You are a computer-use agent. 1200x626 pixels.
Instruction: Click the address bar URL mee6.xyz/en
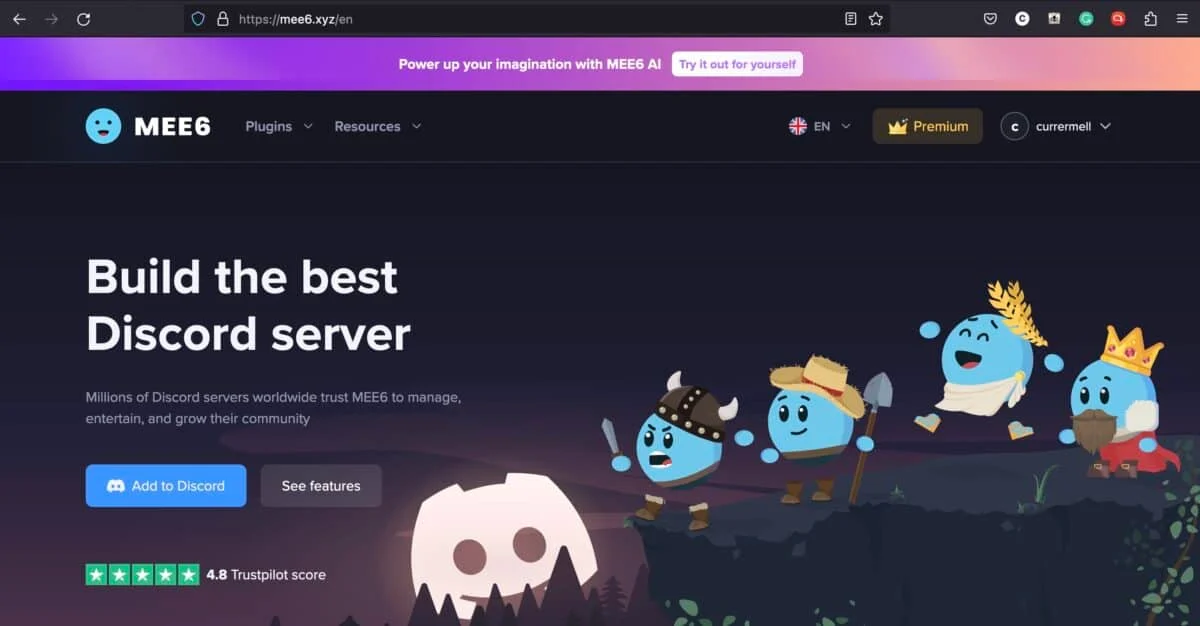tap(296, 18)
